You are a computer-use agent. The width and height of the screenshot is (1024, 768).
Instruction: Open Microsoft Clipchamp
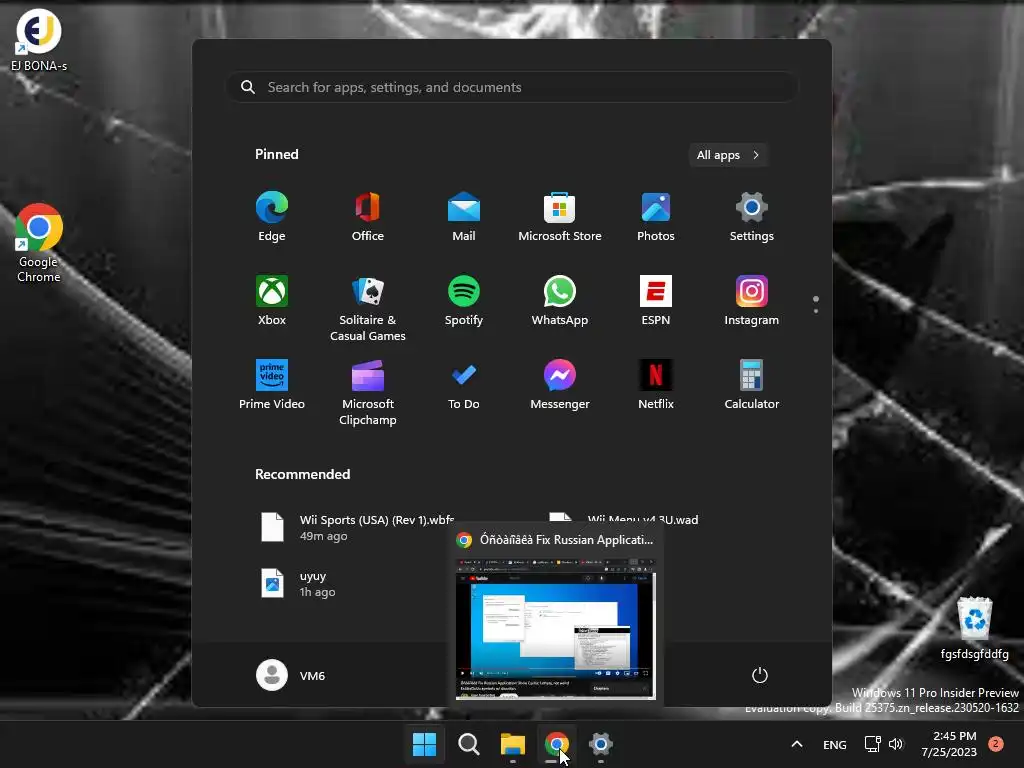368,393
